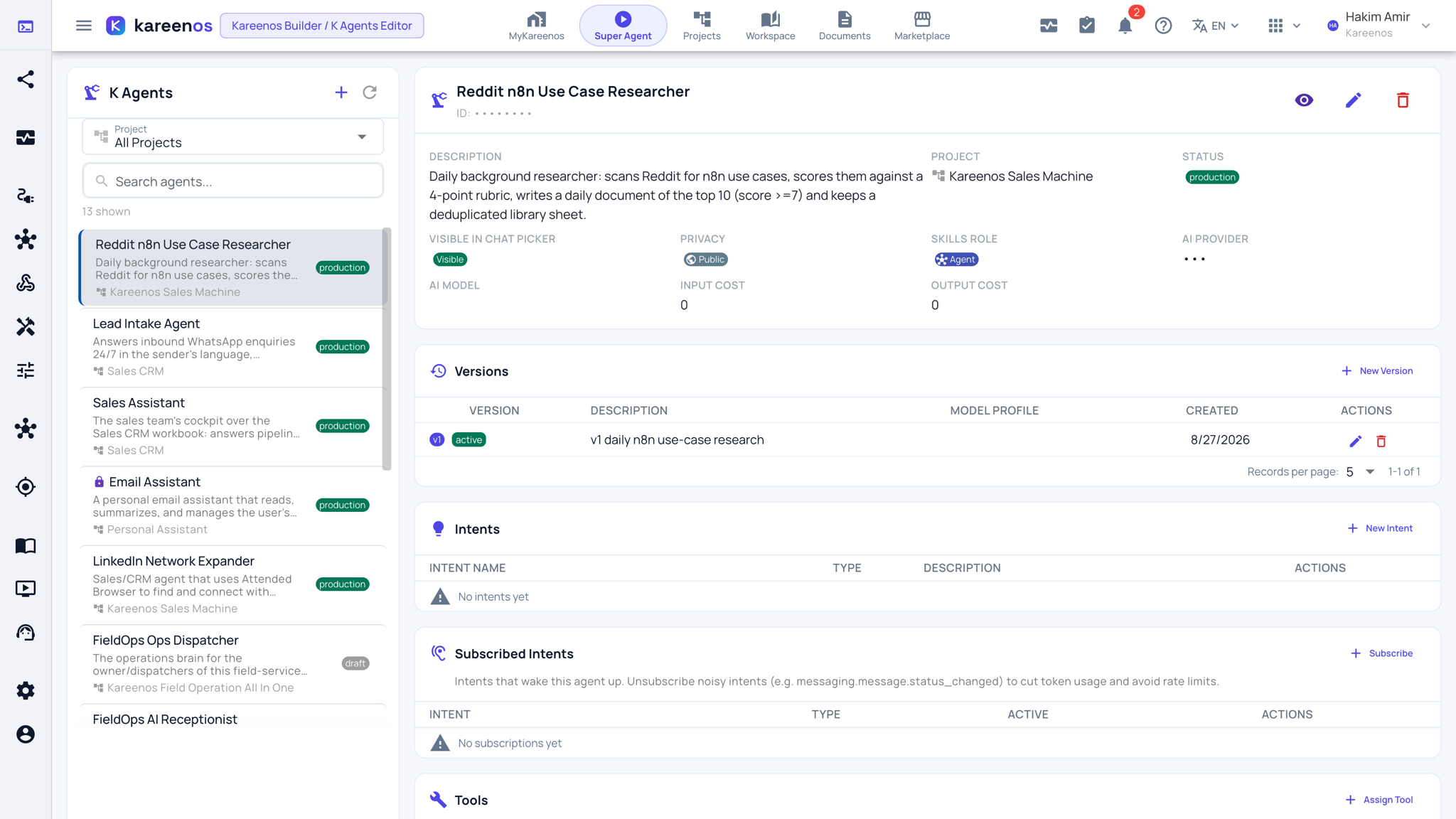
Task: Click the v1 version badge
Action: pos(437,440)
